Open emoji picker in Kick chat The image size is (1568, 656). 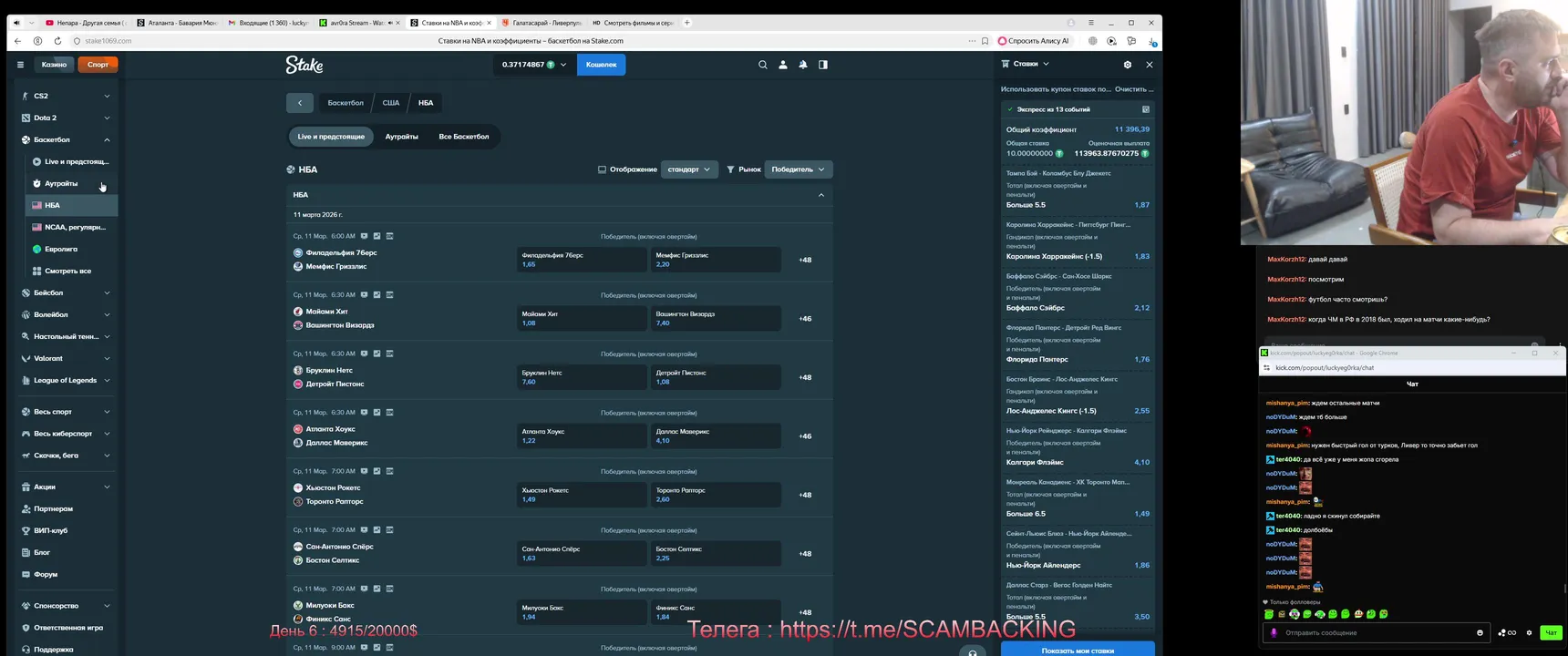coord(1480,632)
